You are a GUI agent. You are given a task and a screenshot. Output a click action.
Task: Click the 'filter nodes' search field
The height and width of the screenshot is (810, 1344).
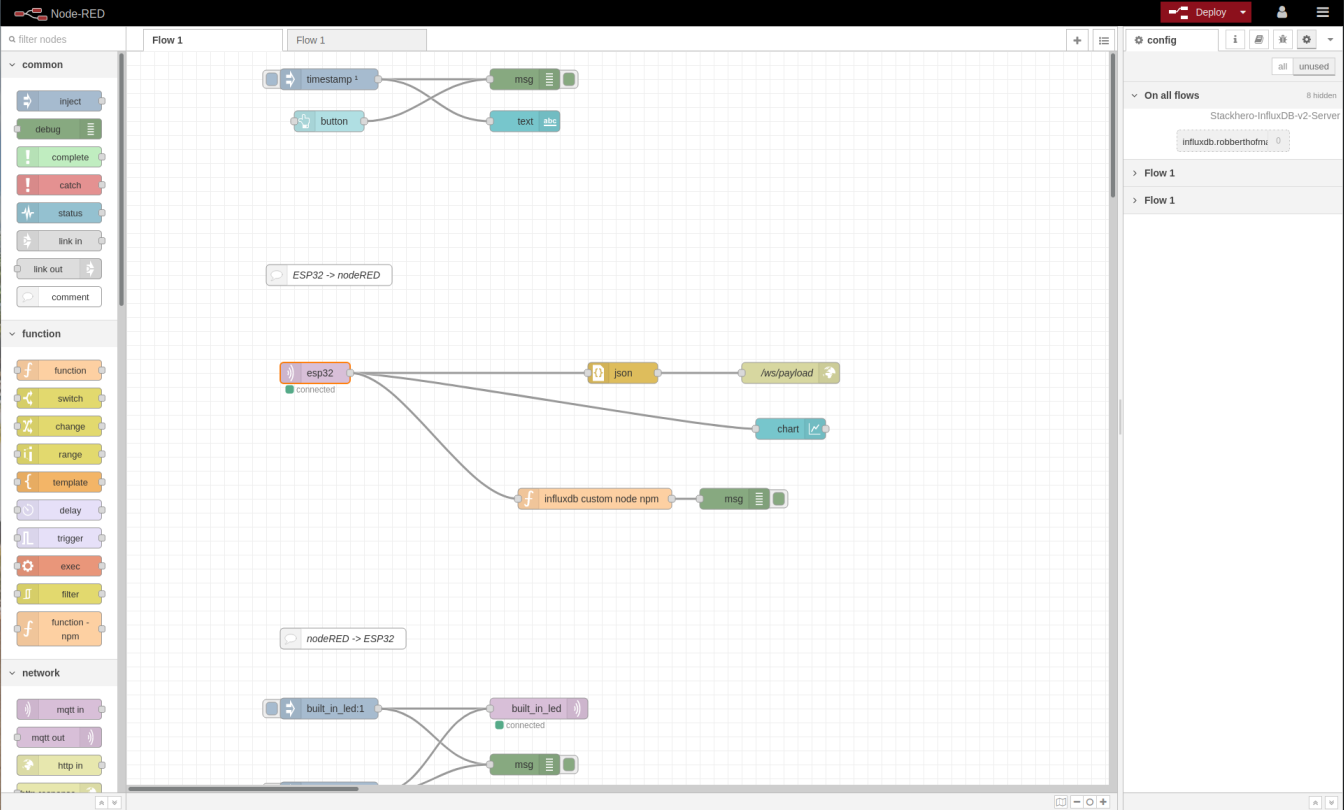(x=60, y=38)
